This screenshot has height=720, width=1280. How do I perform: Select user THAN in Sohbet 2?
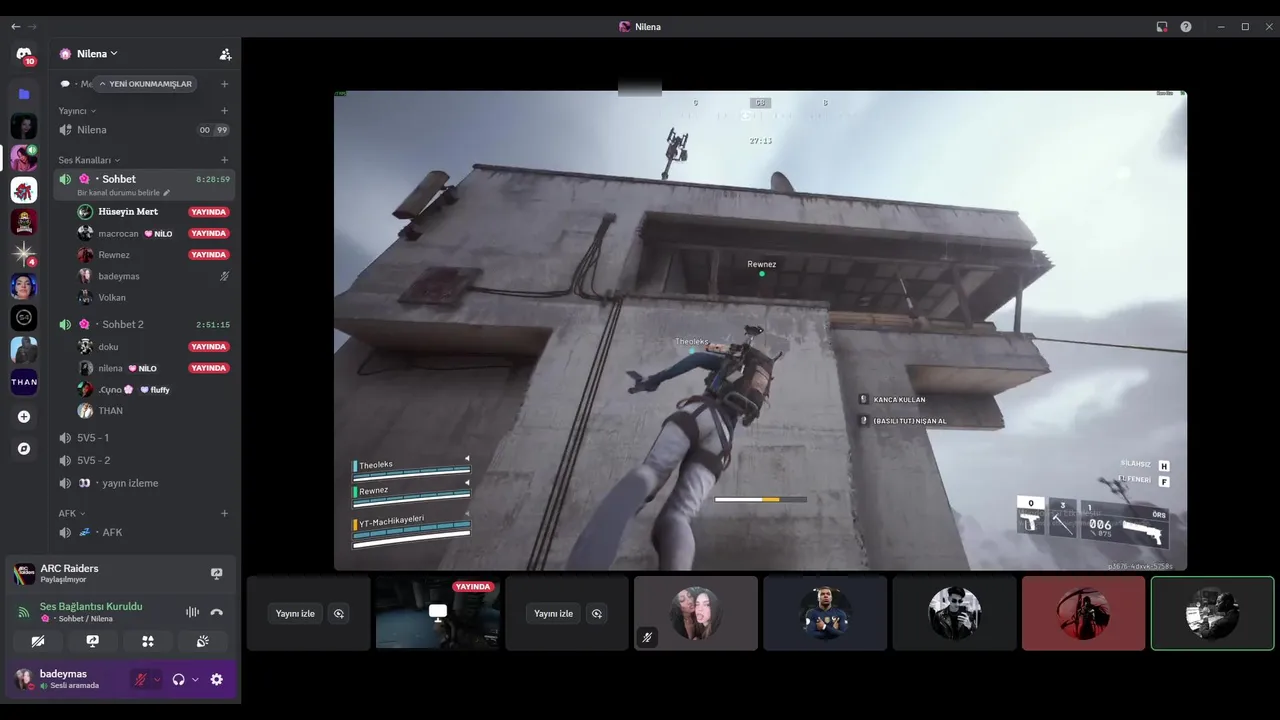point(153,411)
